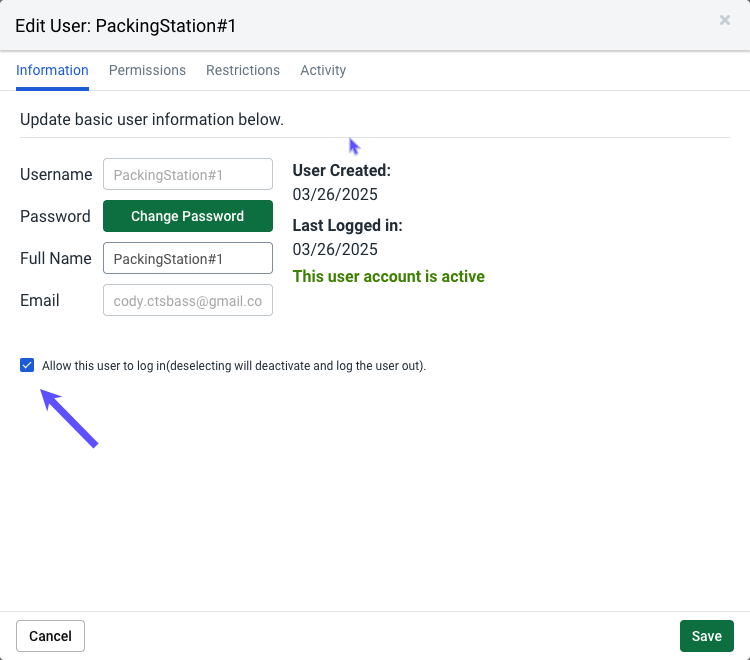This screenshot has height=660, width=750.
Task: Open the Permissions tab
Action: pos(147,70)
